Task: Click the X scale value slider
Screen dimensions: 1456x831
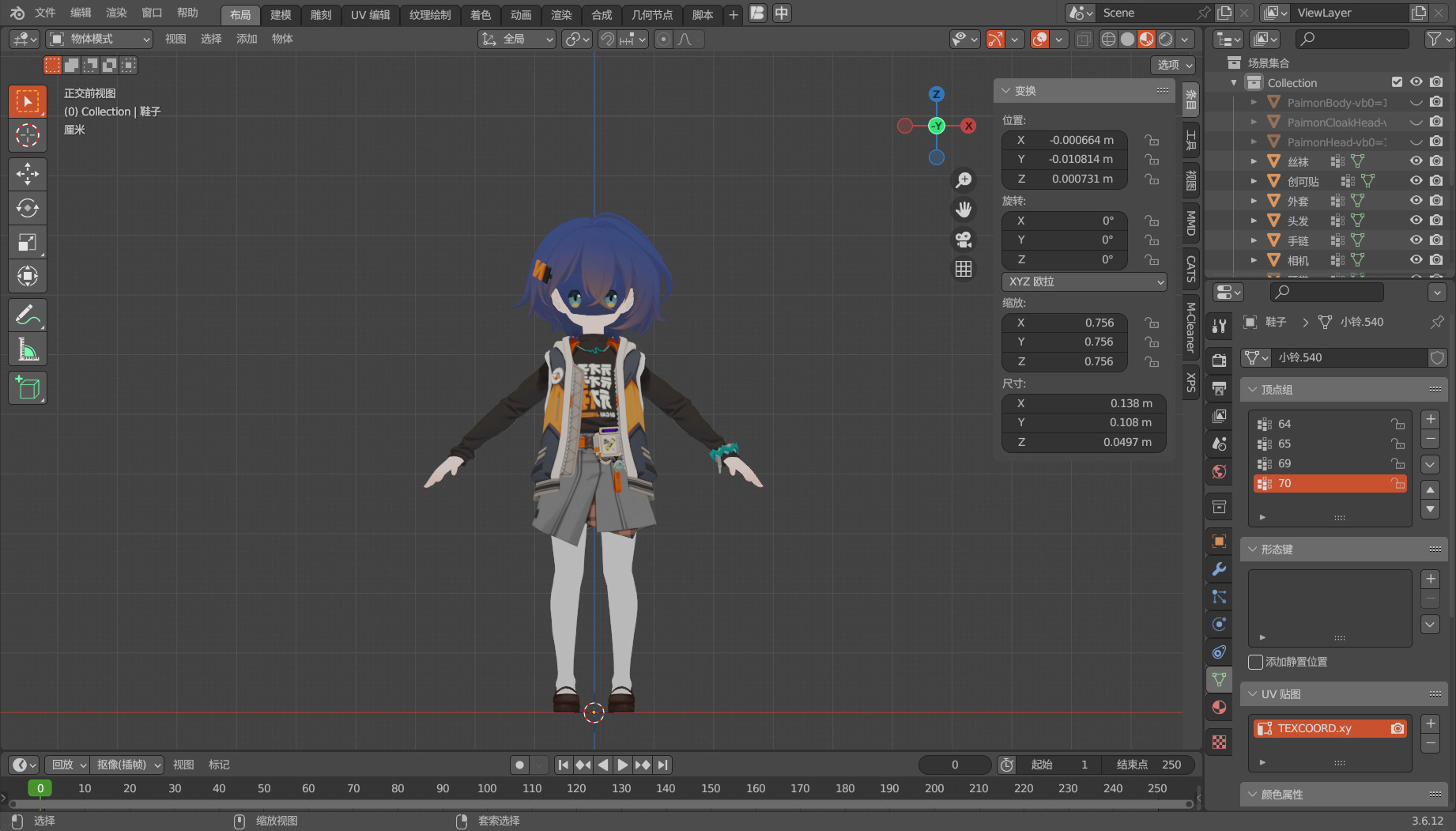Action: click(x=1065, y=323)
